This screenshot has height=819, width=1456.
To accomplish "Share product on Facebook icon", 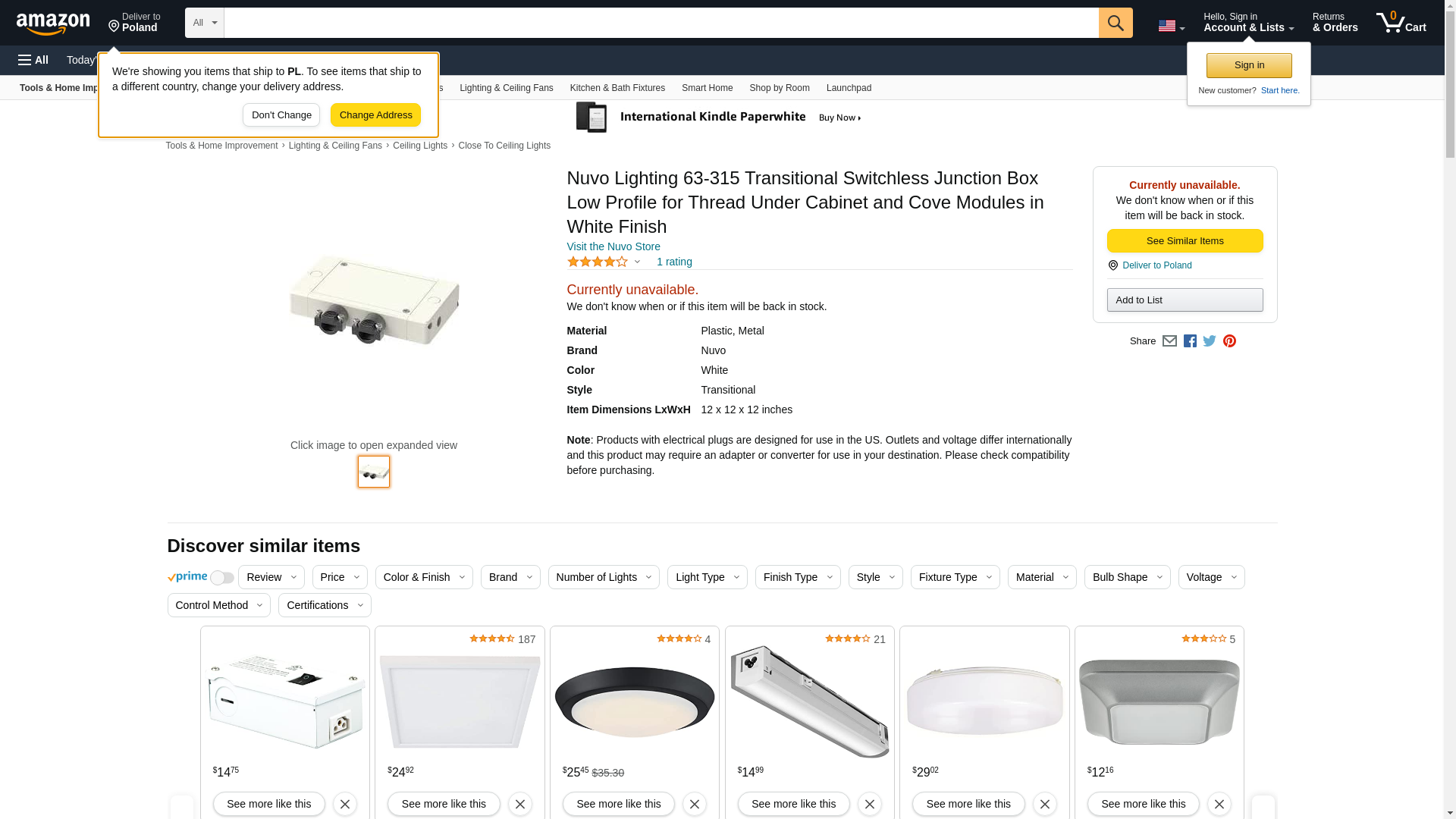I will (x=1190, y=341).
